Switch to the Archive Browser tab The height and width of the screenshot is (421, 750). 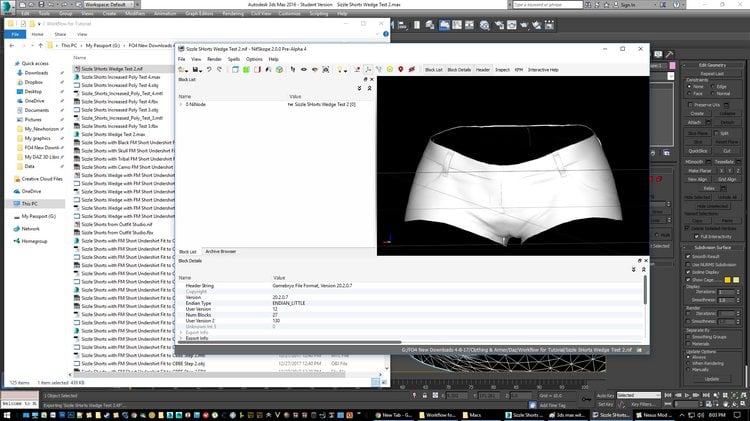pyautogui.click(x=221, y=252)
